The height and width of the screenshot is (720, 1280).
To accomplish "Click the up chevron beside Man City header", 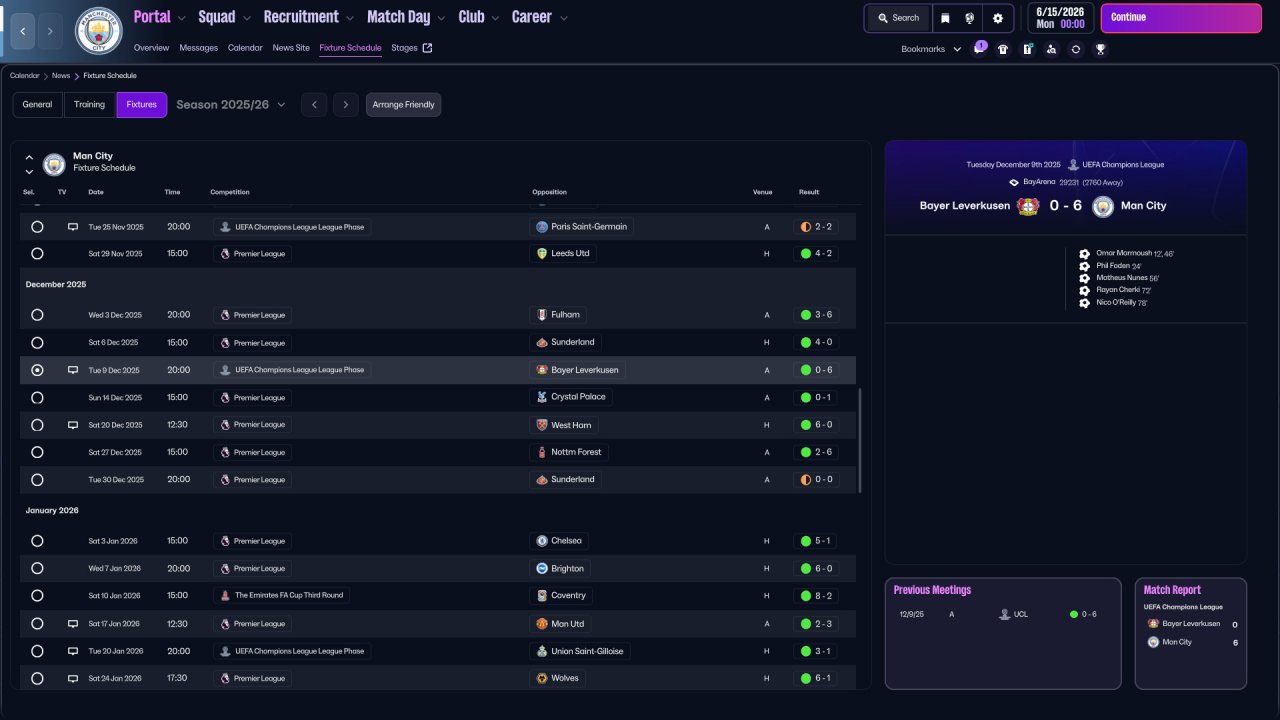I will tap(29, 157).
